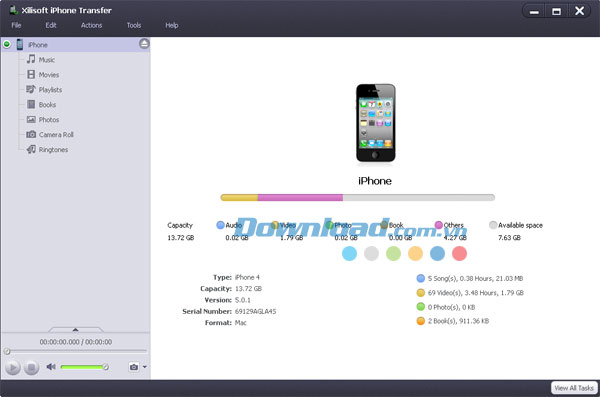Viewport: 600px width, 397px height.
Task: Click the Ringtones icon
Action: (x=31, y=149)
